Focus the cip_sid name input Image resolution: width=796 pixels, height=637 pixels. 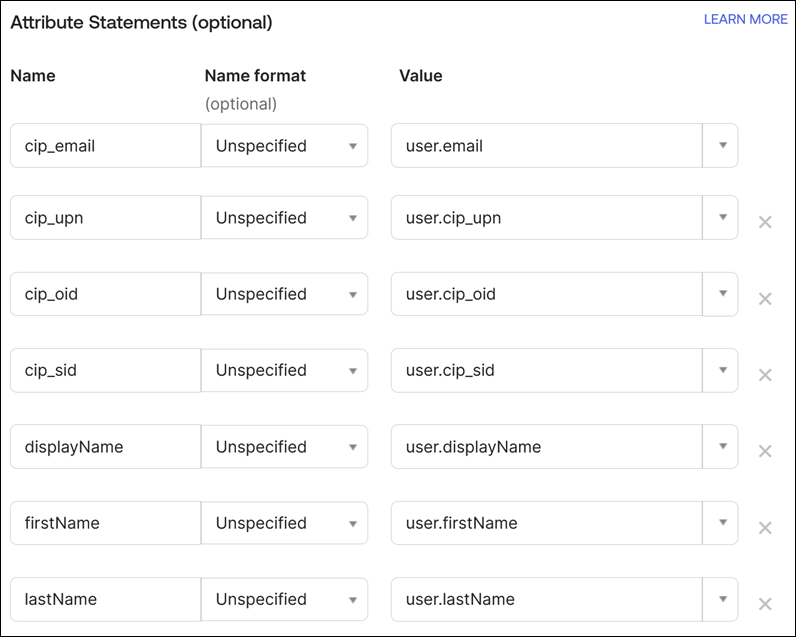[105, 370]
